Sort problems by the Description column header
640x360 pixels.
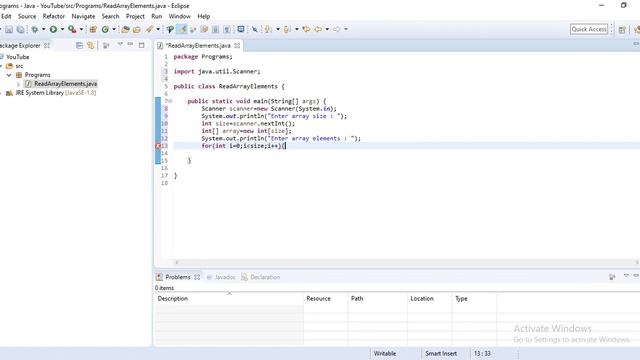[229, 299]
